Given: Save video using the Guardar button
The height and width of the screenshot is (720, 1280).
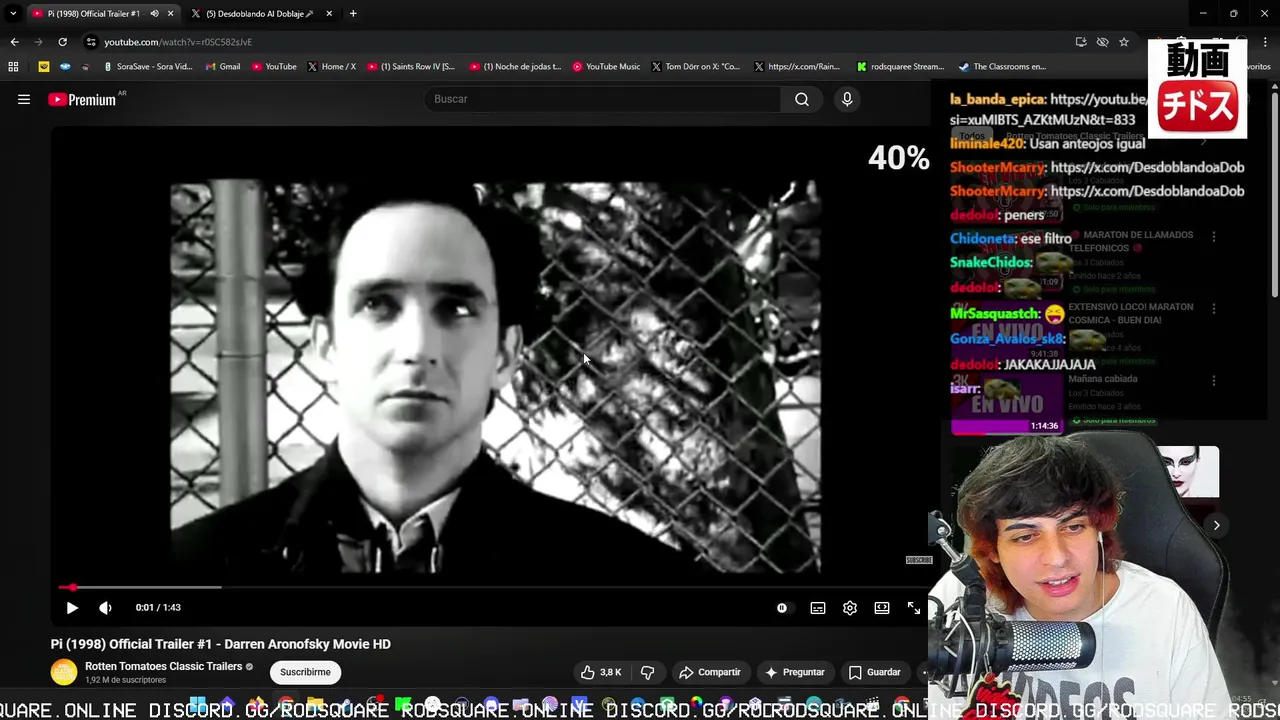Looking at the screenshot, I should pos(875,672).
